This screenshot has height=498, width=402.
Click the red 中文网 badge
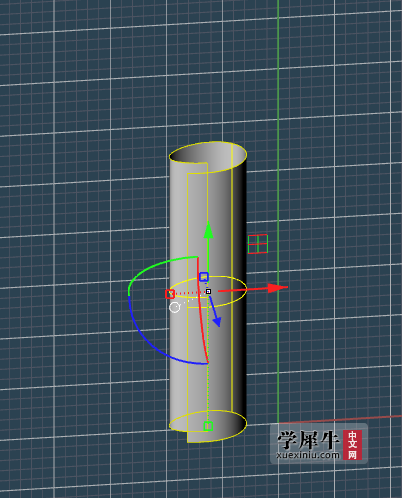pos(352,445)
